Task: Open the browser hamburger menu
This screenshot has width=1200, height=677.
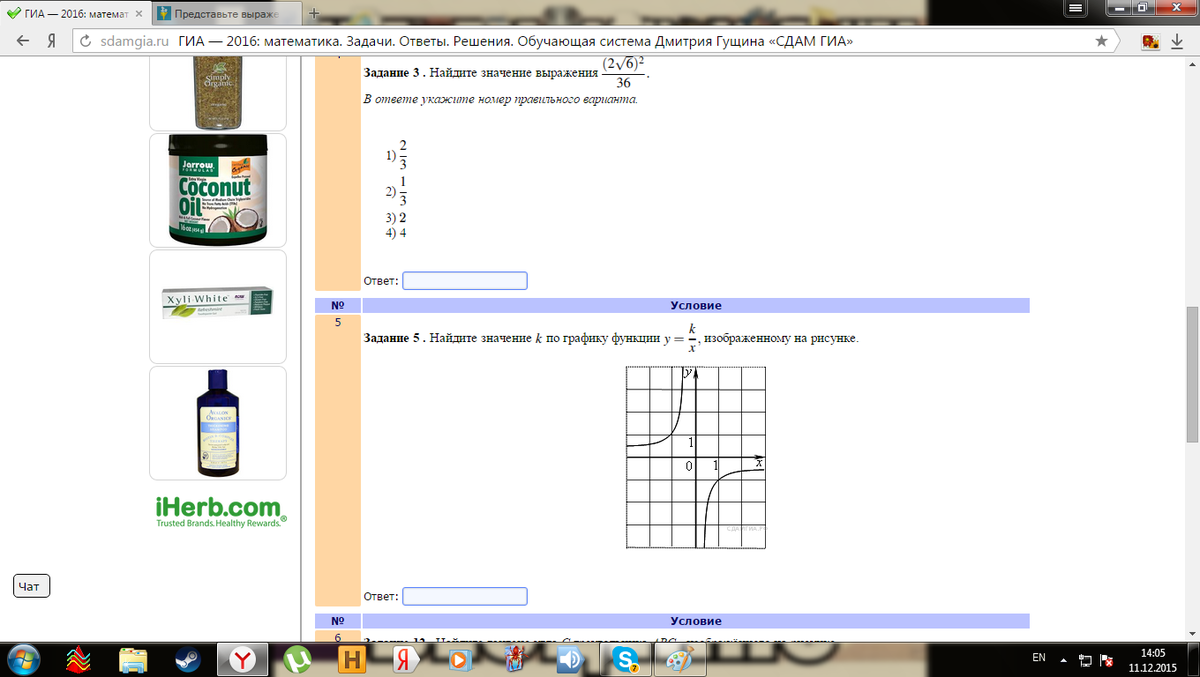Action: [1076, 8]
